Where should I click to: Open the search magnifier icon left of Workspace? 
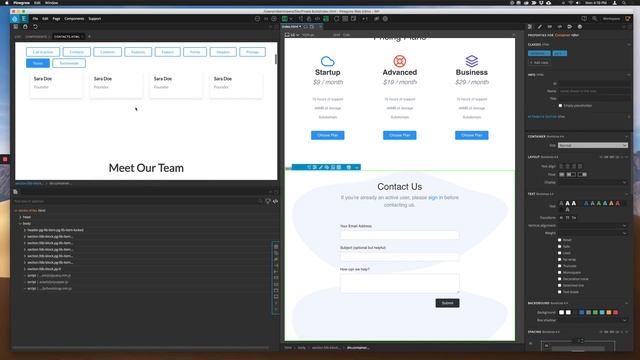pyautogui.click(x=594, y=18)
